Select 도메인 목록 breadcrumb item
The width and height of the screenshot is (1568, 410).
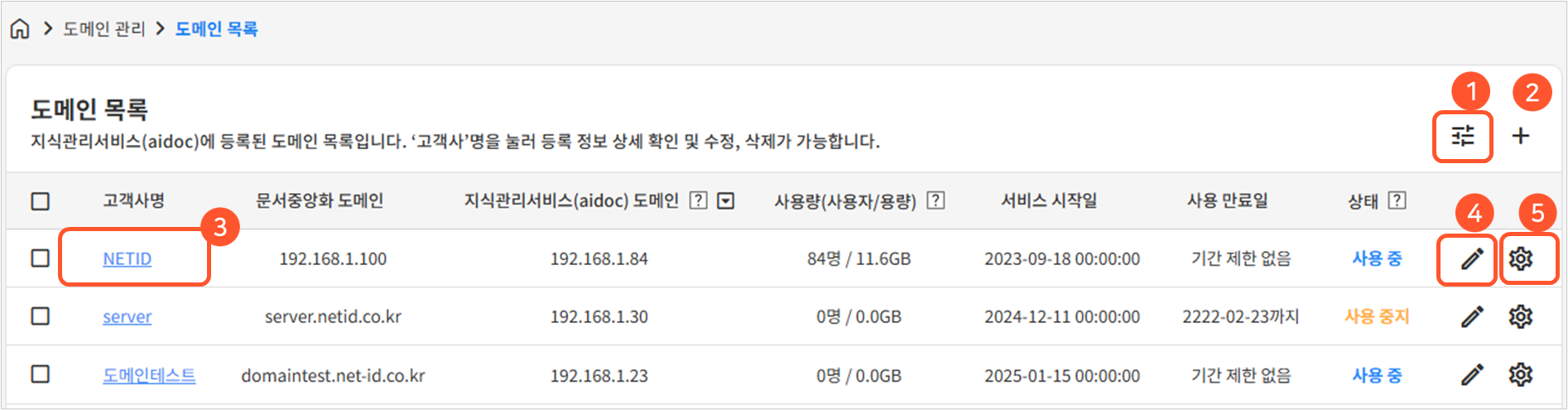(x=217, y=29)
